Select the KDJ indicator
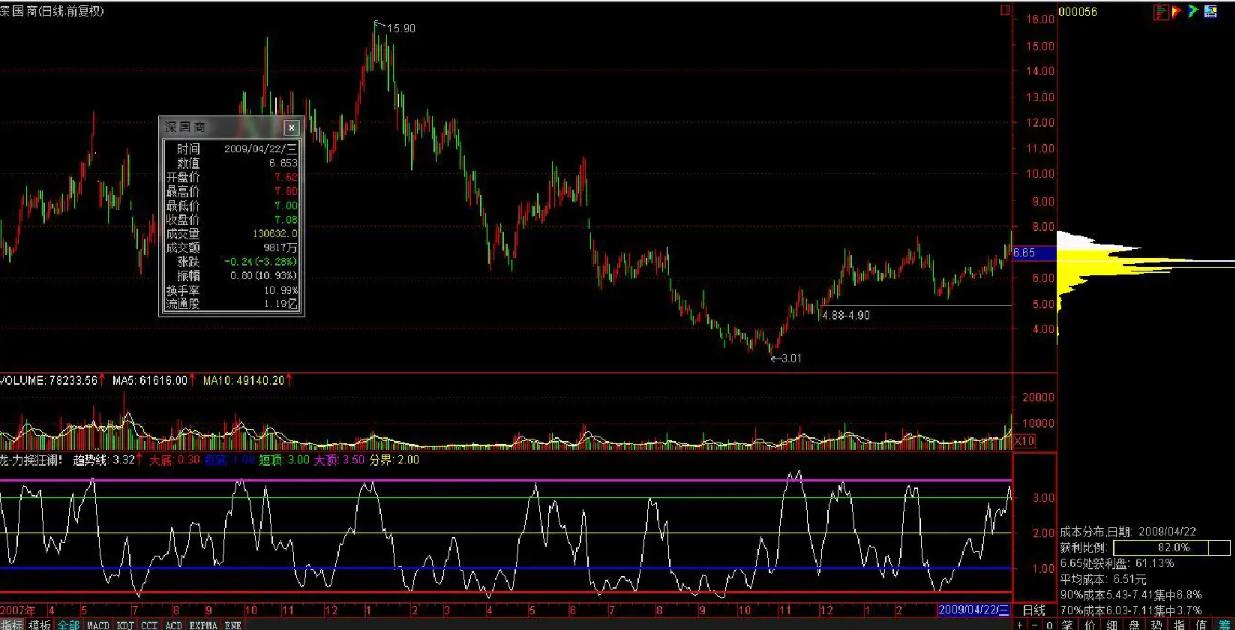Screen dimensions: 1235x630 [126, 624]
